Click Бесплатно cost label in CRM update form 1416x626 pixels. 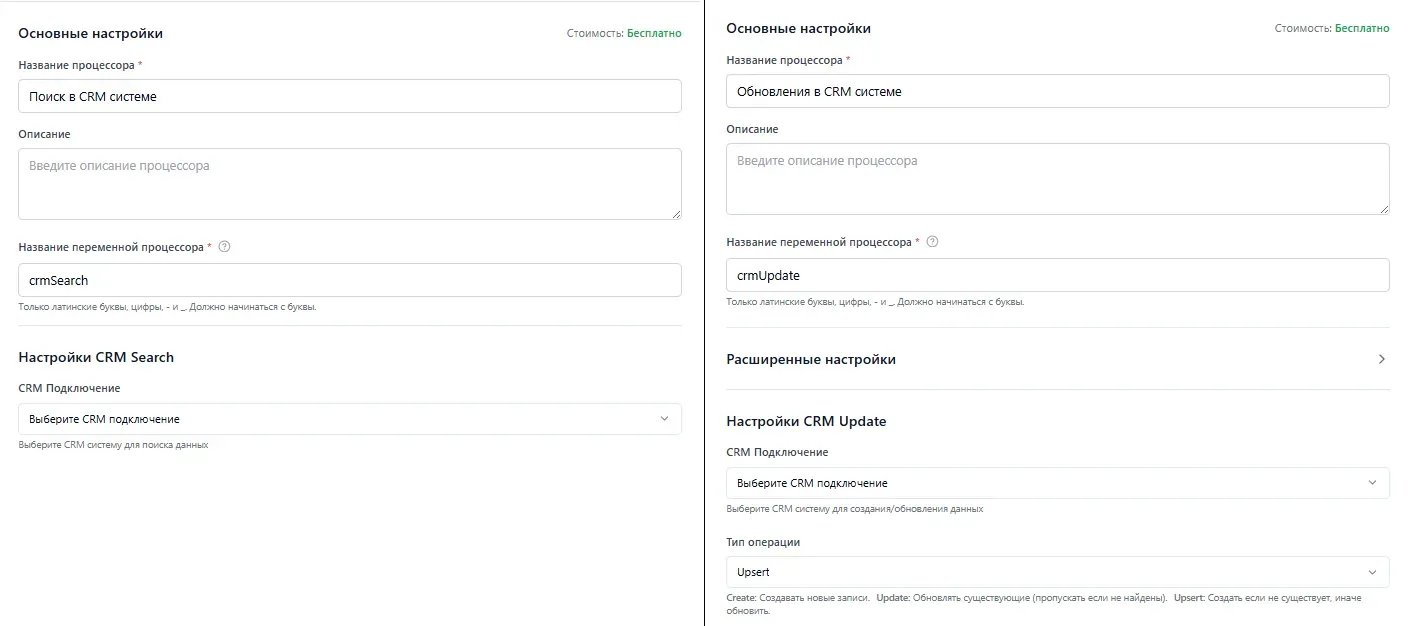(1362, 28)
